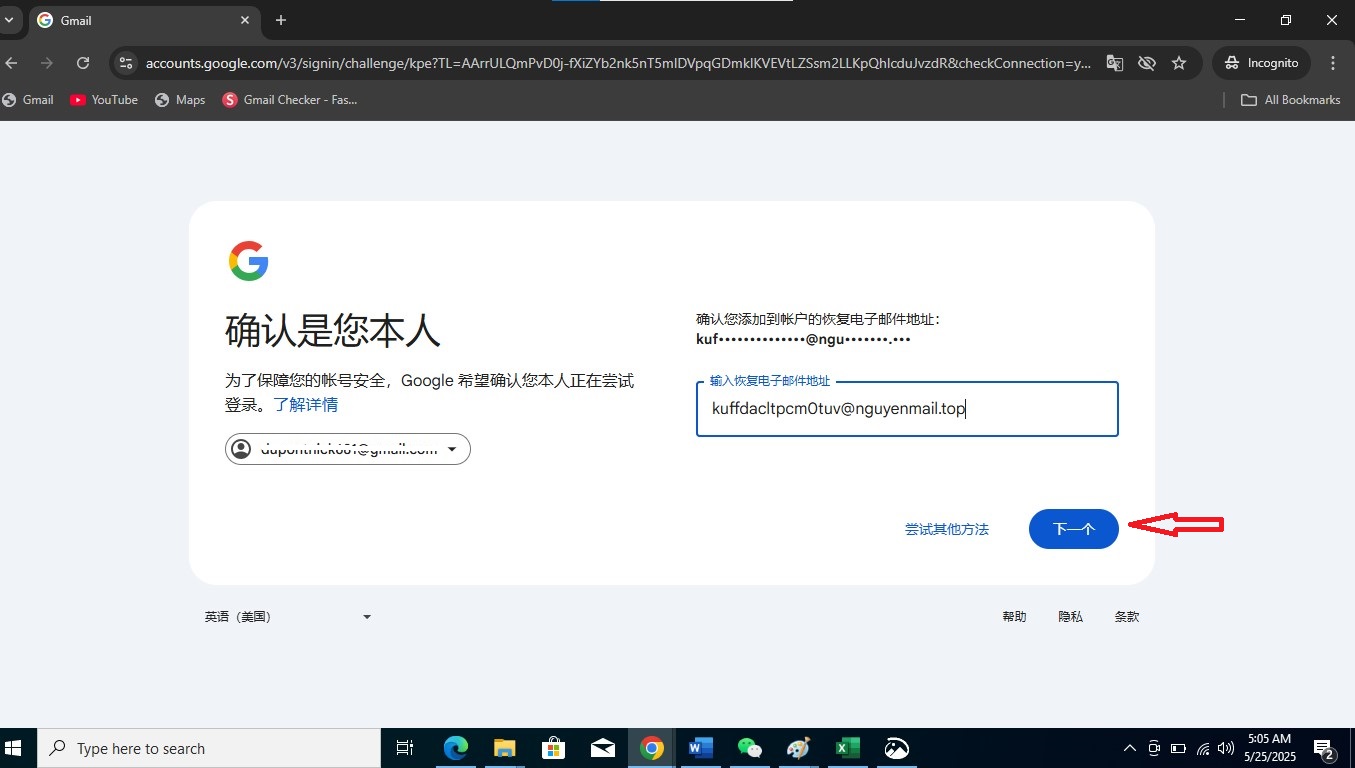Image resolution: width=1355 pixels, height=768 pixels.
Task: Open the Google Translate page icon
Action: click(x=1114, y=62)
